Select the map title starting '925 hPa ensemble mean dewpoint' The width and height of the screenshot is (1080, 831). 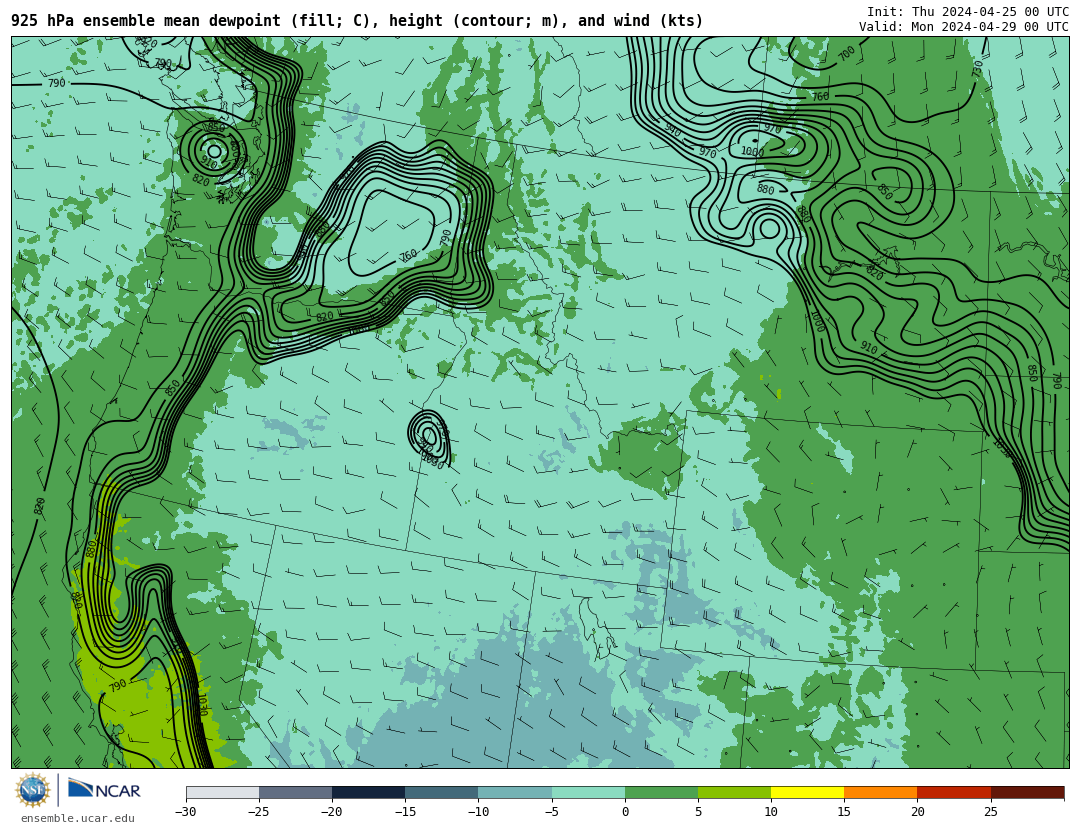pyautogui.click(x=357, y=21)
